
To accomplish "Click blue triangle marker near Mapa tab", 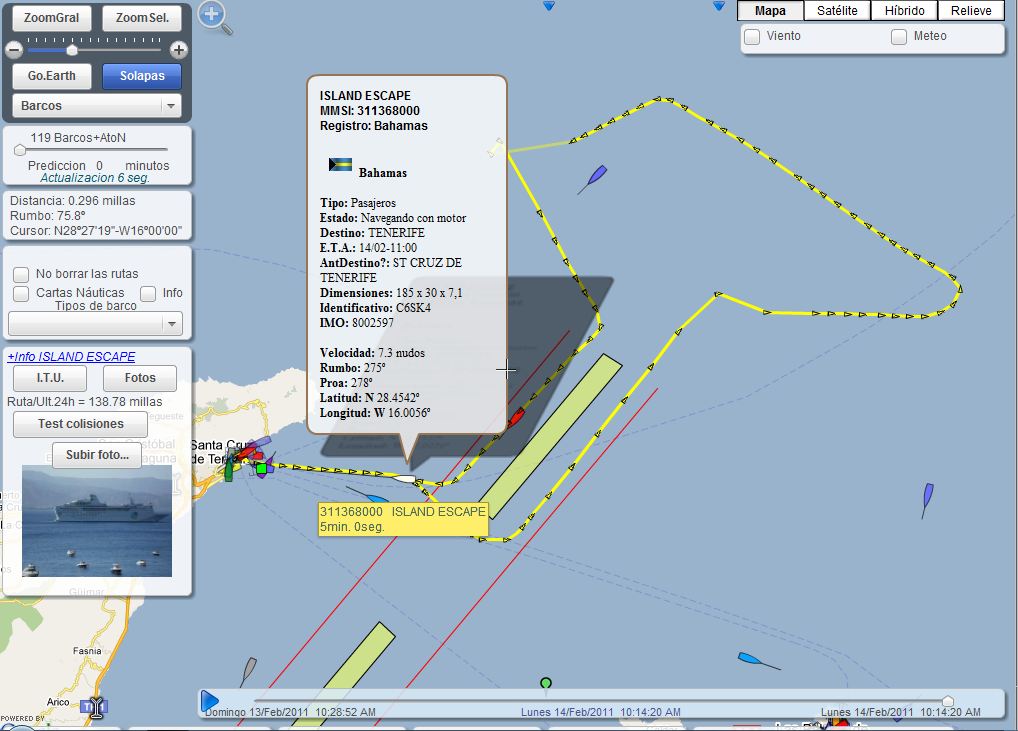I will click(x=719, y=6).
